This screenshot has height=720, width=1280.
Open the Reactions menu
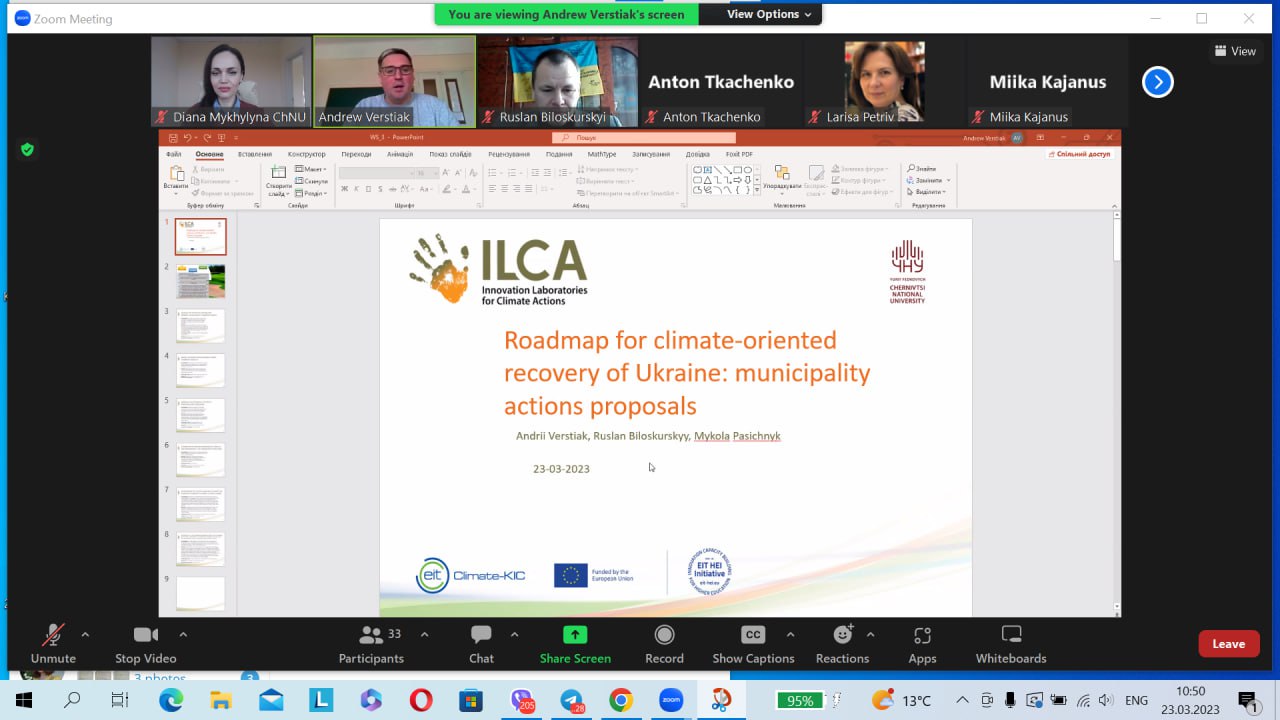pyautogui.click(x=842, y=644)
